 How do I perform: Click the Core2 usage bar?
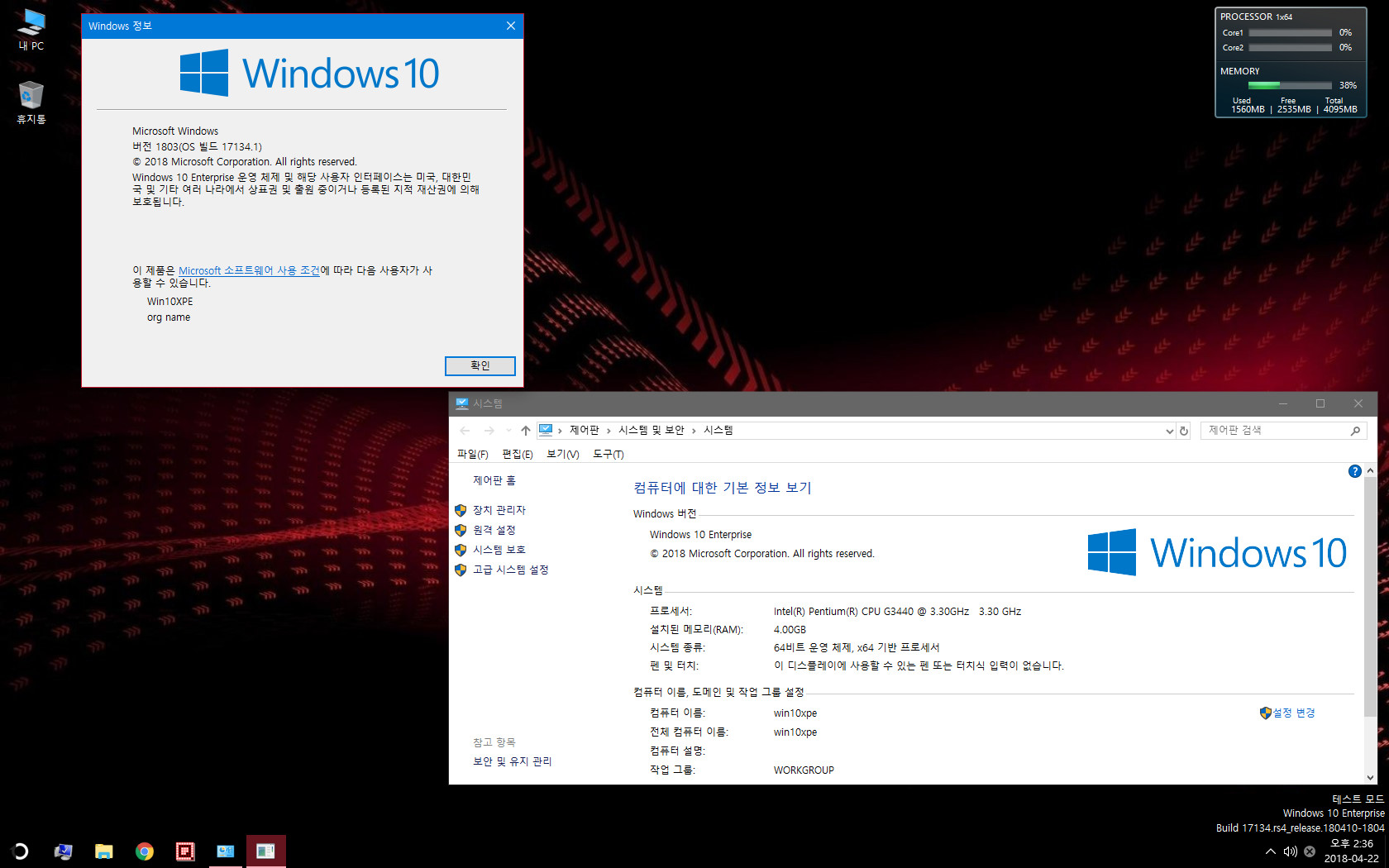point(1290,48)
